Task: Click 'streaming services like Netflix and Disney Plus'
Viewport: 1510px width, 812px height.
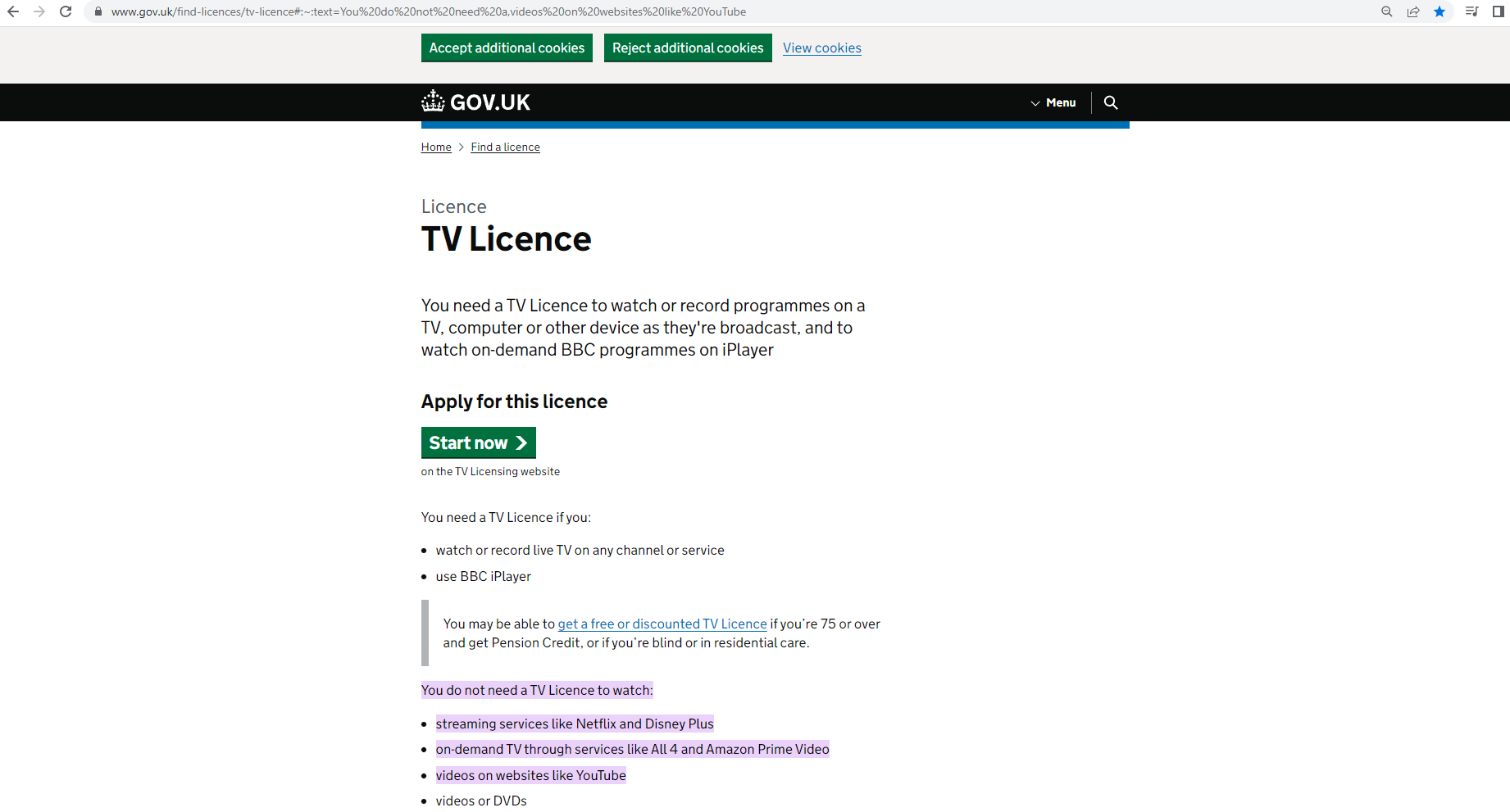Action: point(575,724)
